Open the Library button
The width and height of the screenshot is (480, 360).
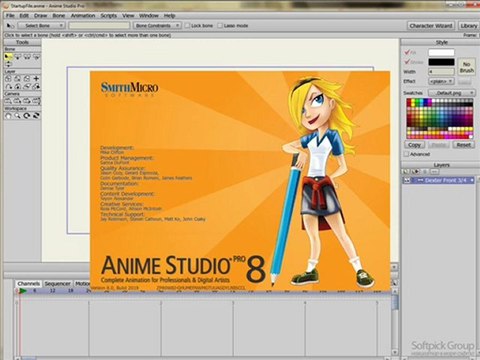tap(469, 26)
